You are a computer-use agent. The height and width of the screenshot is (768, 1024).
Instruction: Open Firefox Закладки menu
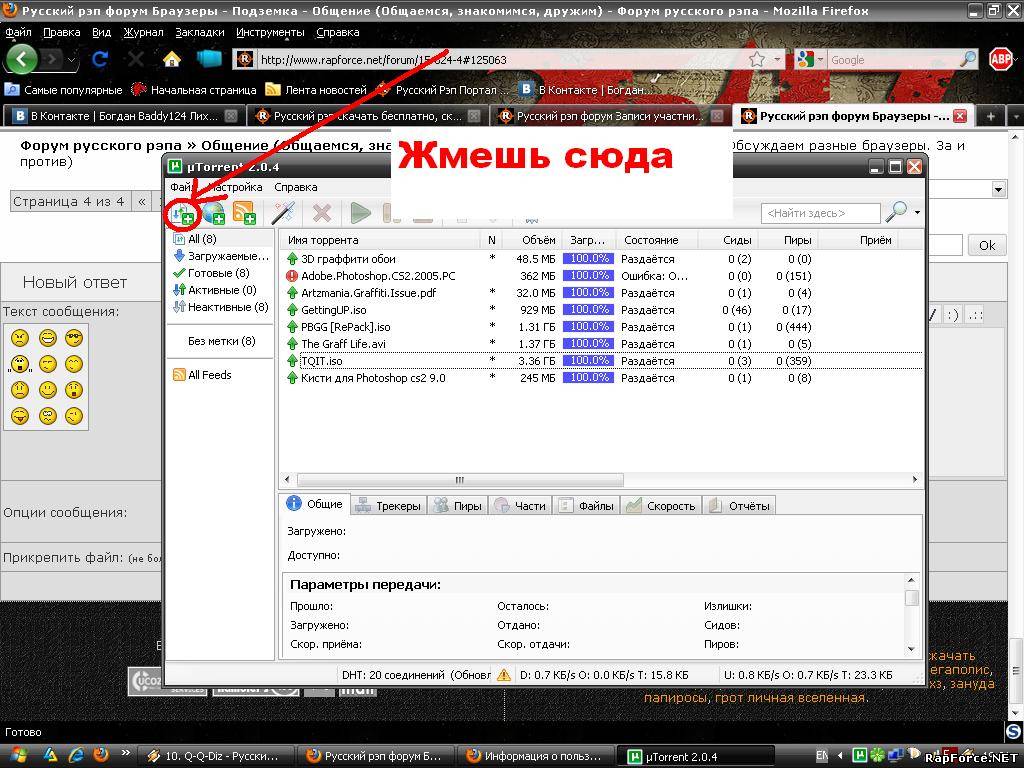point(199,32)
